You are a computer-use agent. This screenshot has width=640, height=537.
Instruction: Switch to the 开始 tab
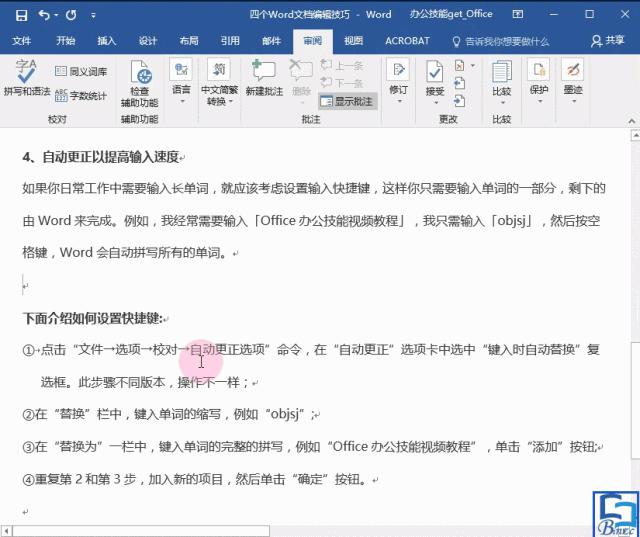pyautogui.click(x=65, y=41)
